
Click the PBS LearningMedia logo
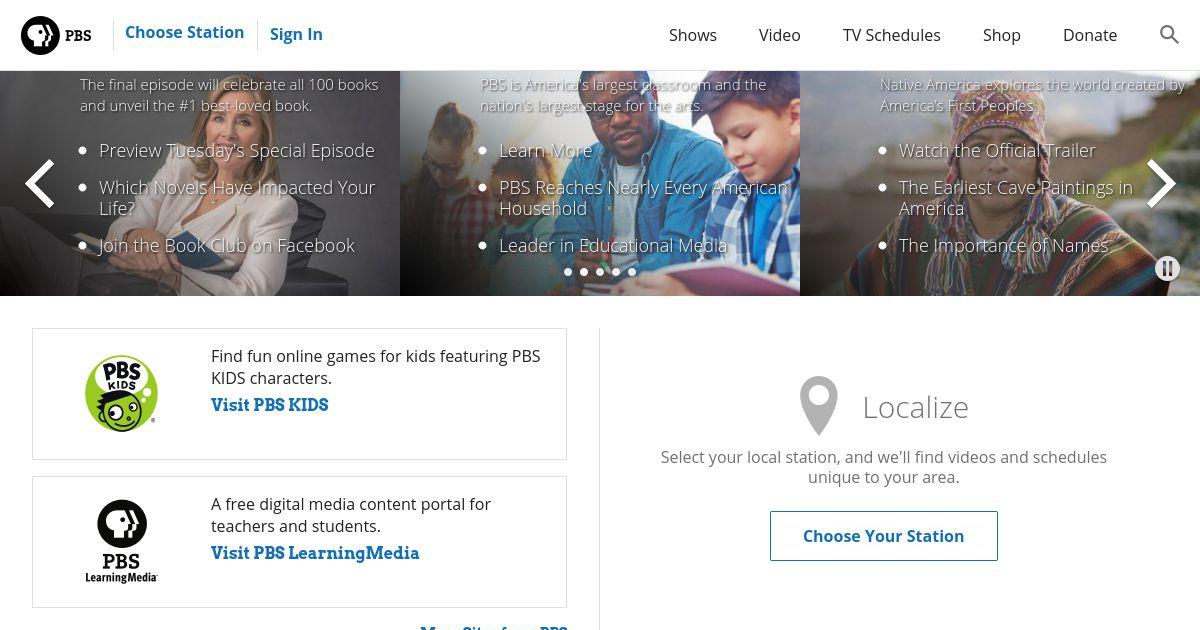[x=121, y=541]
